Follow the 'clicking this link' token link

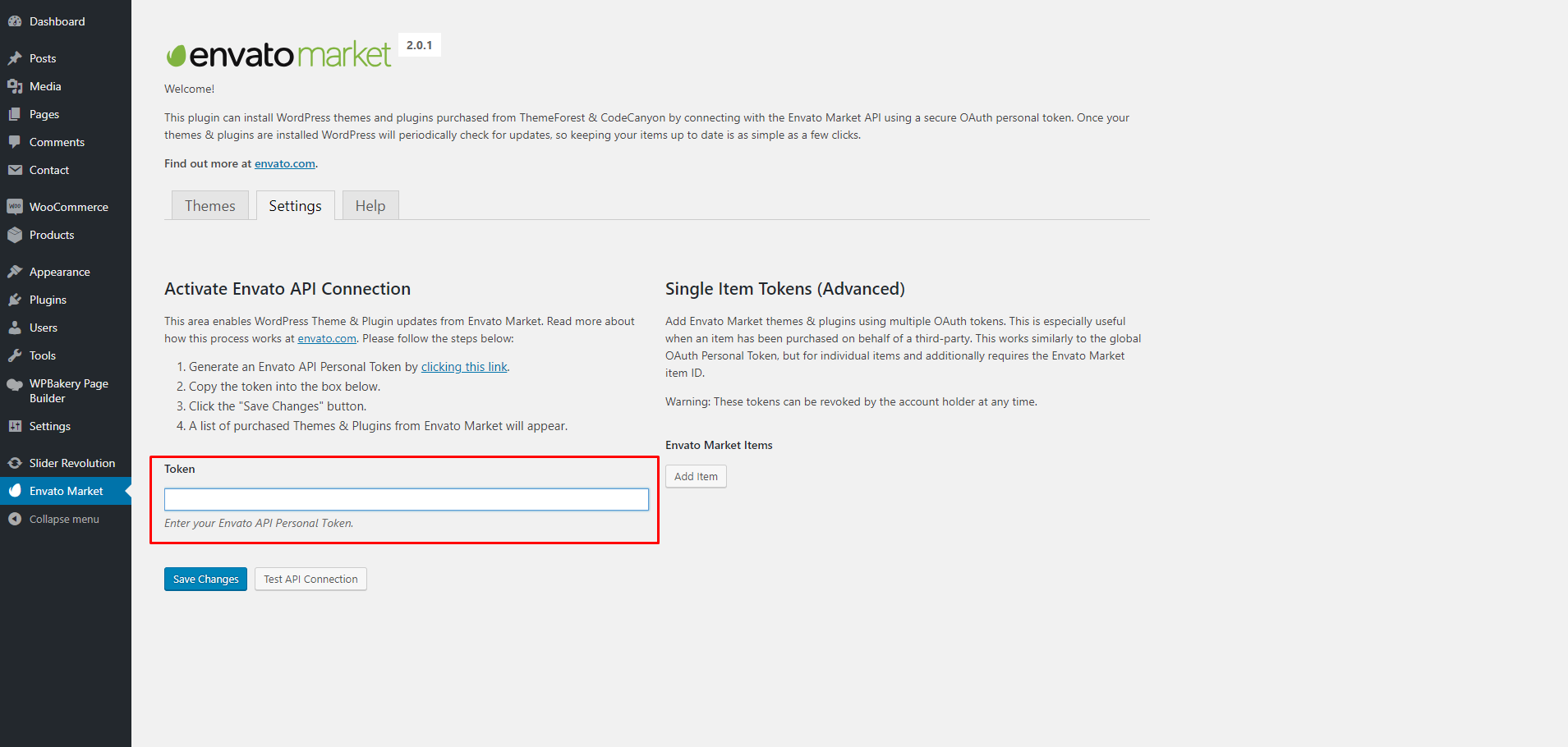click(x=464, y=367)
